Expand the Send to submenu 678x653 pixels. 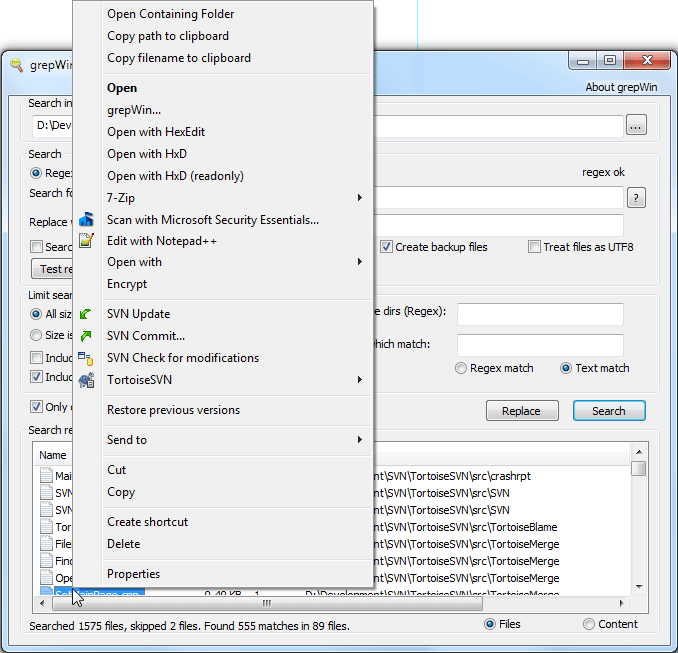click(x=359, y=440)
